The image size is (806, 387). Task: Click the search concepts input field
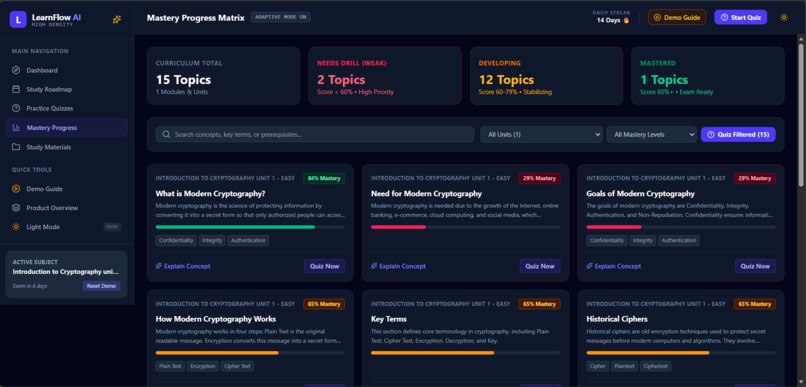tap(315, 135)
